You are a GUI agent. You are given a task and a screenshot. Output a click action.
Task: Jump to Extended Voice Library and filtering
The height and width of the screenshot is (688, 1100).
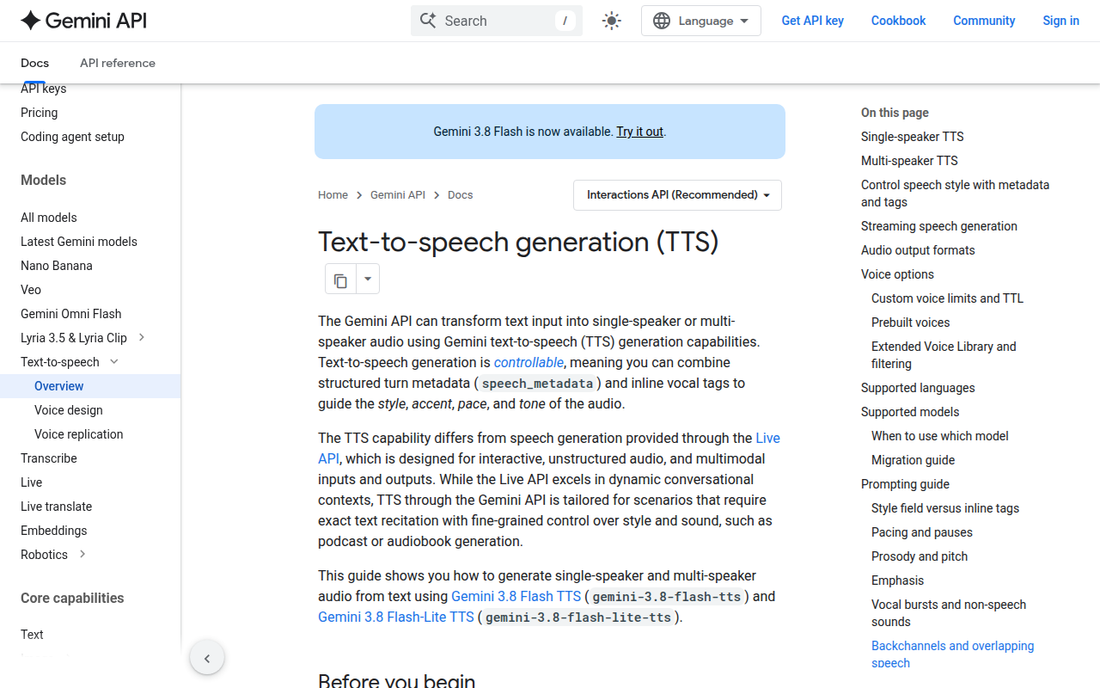pyautogui.click(x=944, y=355)
